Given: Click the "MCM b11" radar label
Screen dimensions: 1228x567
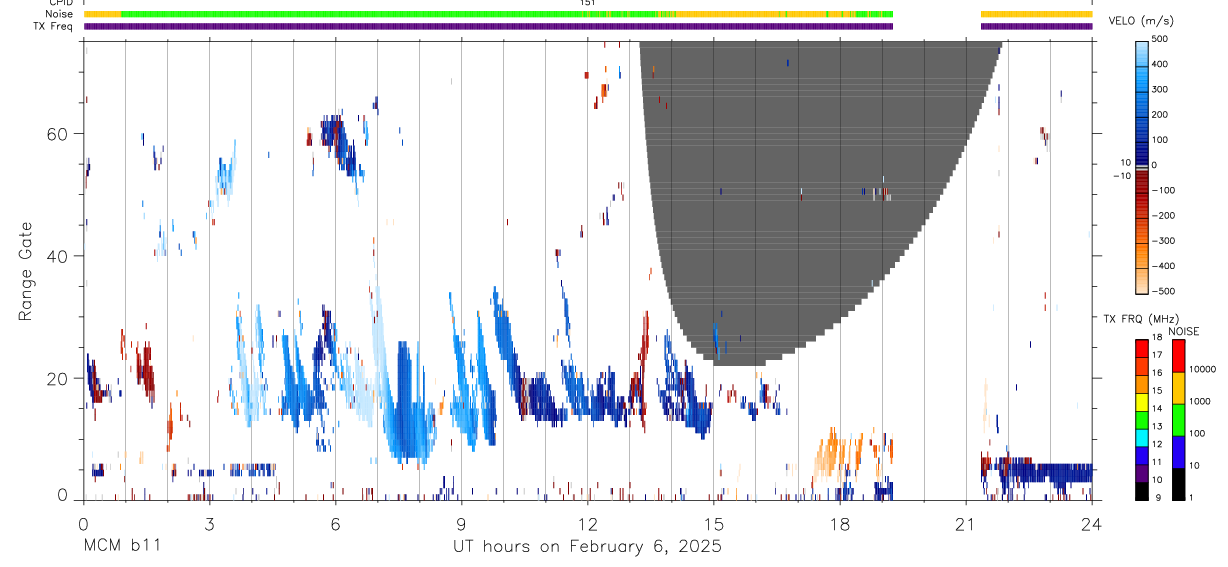Looking at the screenshot, I should [122, 547].
